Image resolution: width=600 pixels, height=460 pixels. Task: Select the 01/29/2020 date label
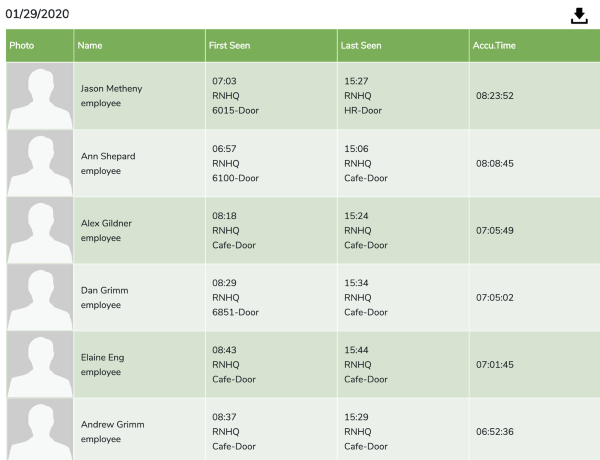point(37,14)
